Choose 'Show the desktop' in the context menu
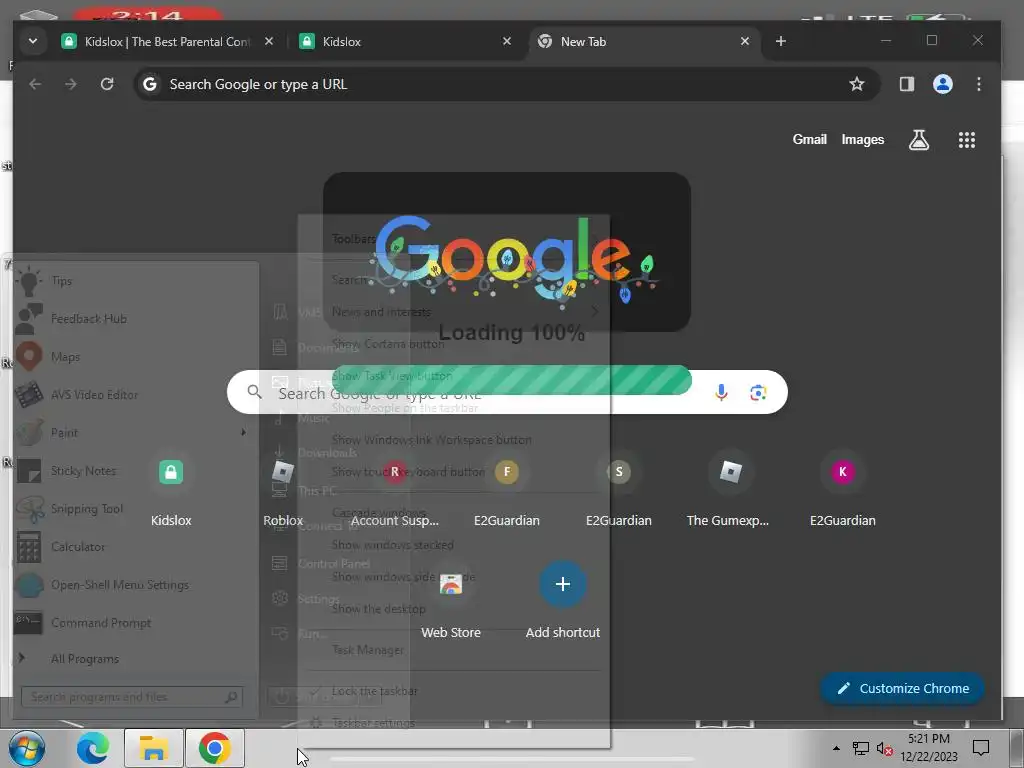The height and width of the screenshot is (768, 1024). click(453, 609)
